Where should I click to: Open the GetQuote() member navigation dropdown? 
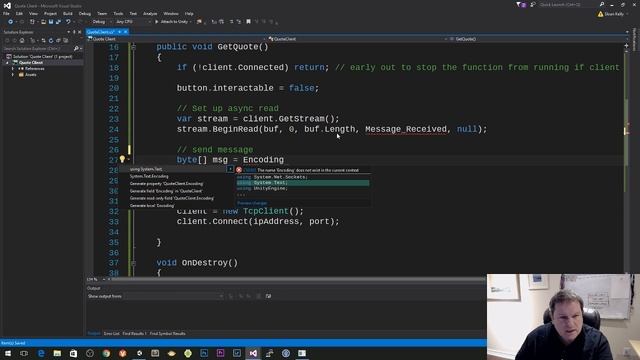(x=536, y=39)
